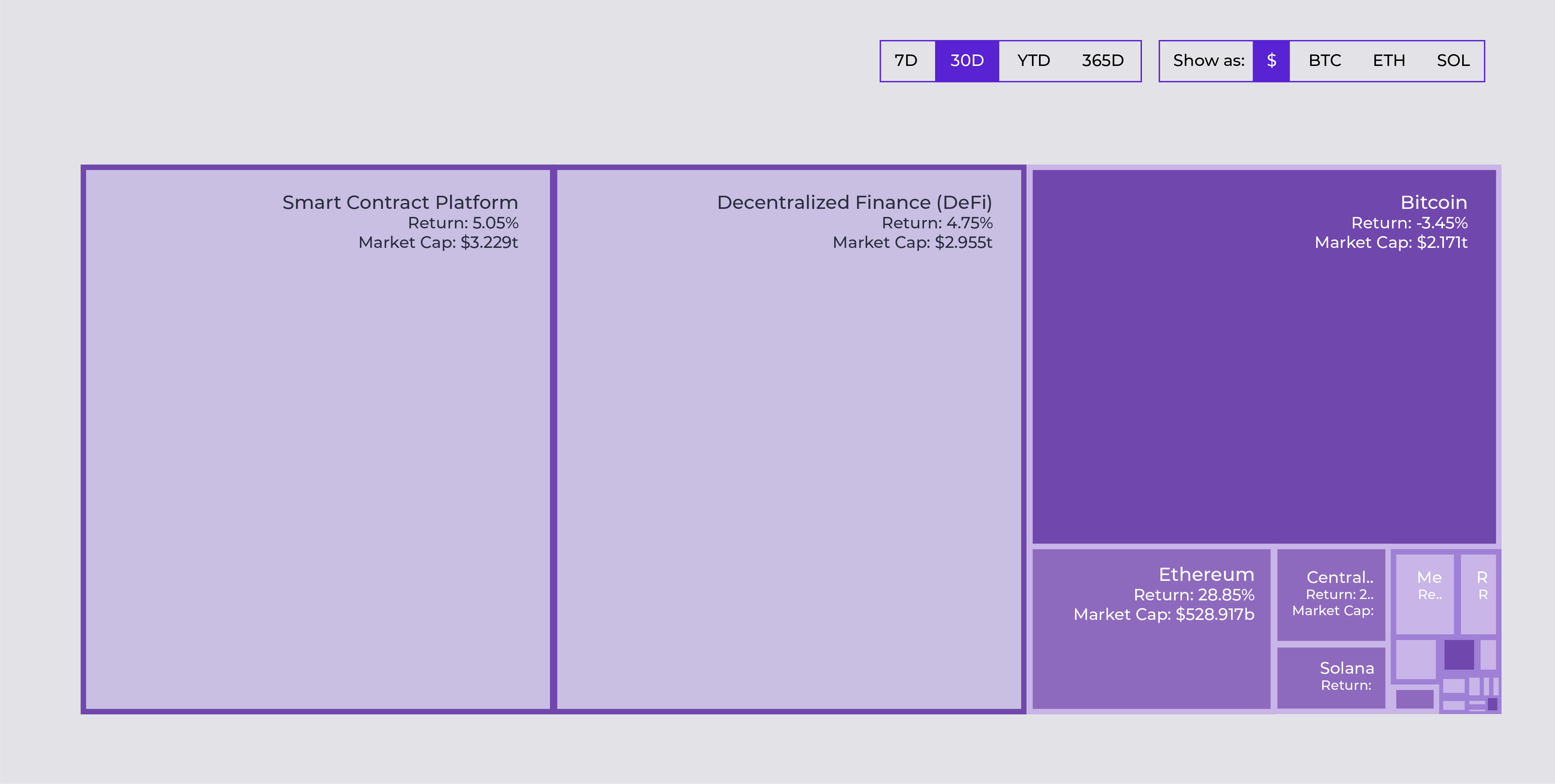This screenshot has width=1555, height=784.
Task: Click the small tile labeled Me
Action: point(1424,595)
